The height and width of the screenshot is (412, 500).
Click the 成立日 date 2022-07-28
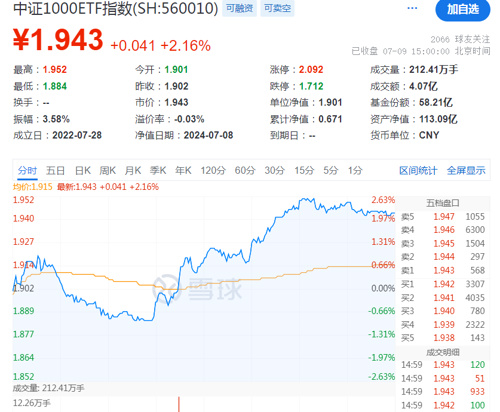(x=77, y=135)
